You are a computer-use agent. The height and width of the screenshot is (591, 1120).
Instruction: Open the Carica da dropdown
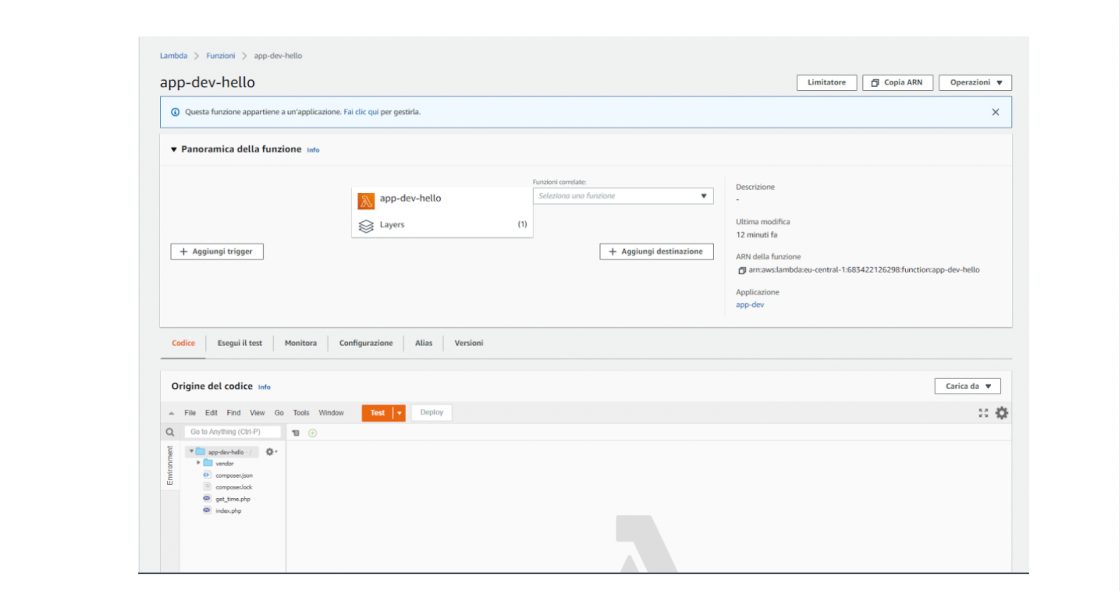pos(967,386)
